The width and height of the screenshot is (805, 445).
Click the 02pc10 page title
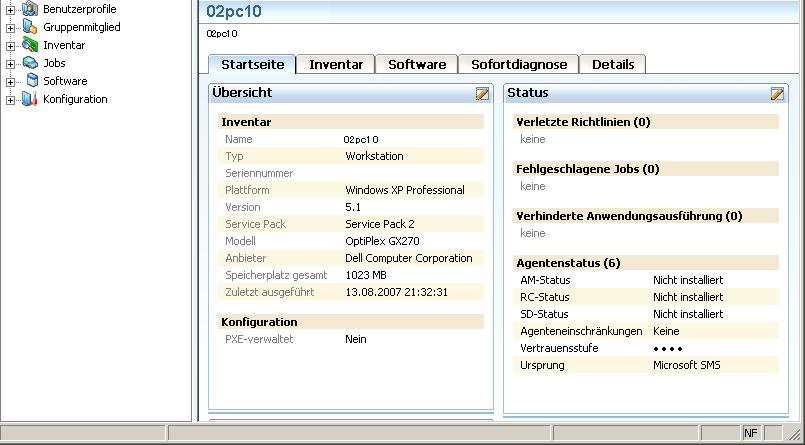tap(234, 11)
